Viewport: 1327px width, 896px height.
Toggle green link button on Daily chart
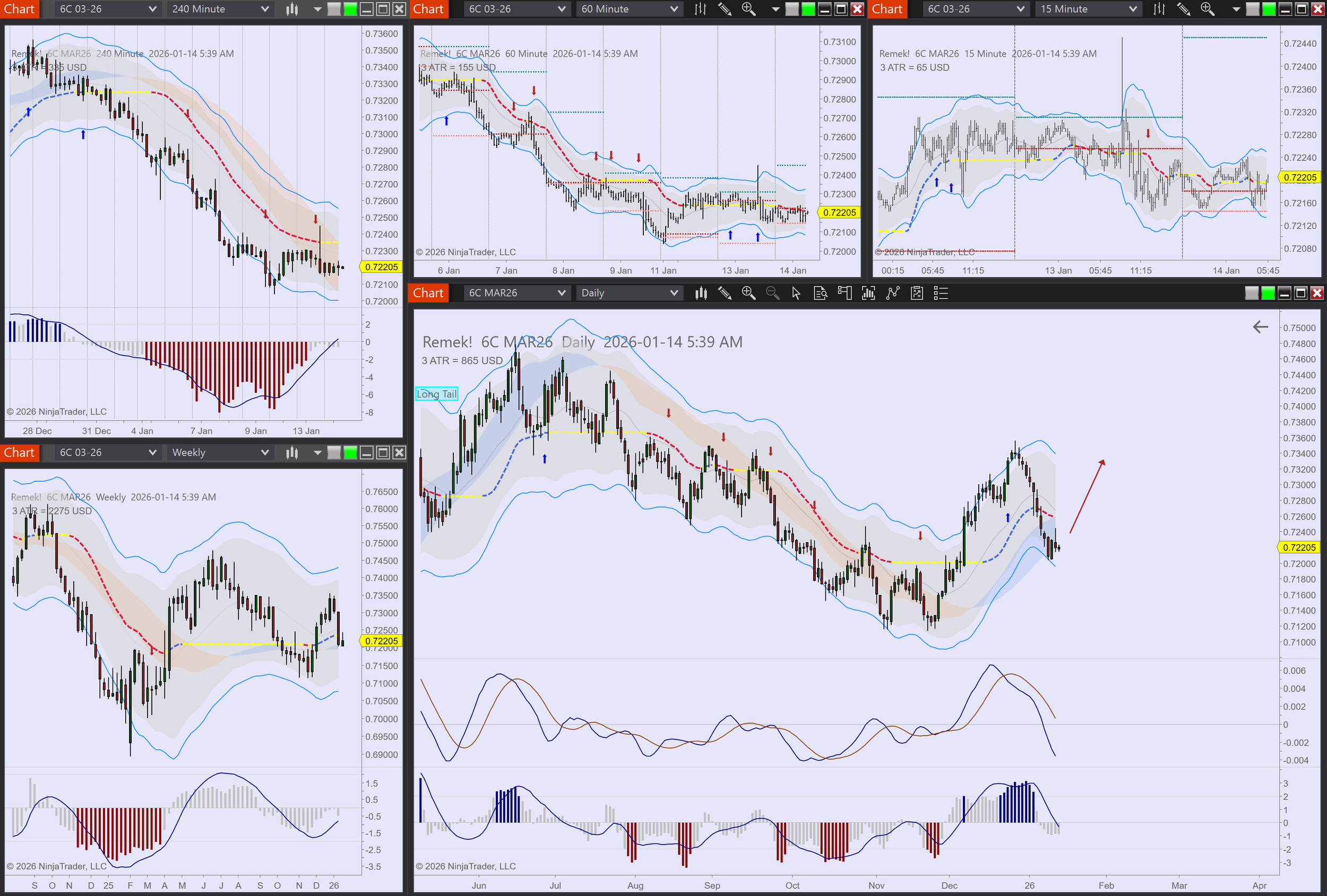point(1268,293)
